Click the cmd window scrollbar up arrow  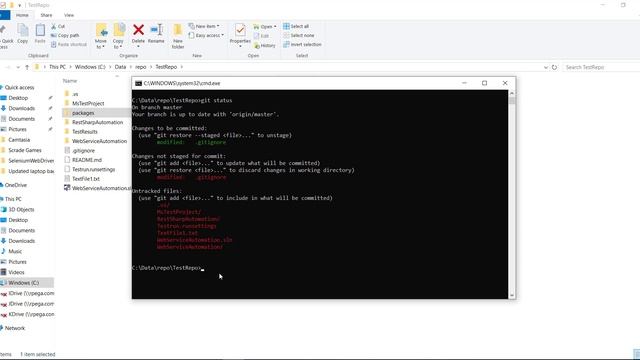512,93
